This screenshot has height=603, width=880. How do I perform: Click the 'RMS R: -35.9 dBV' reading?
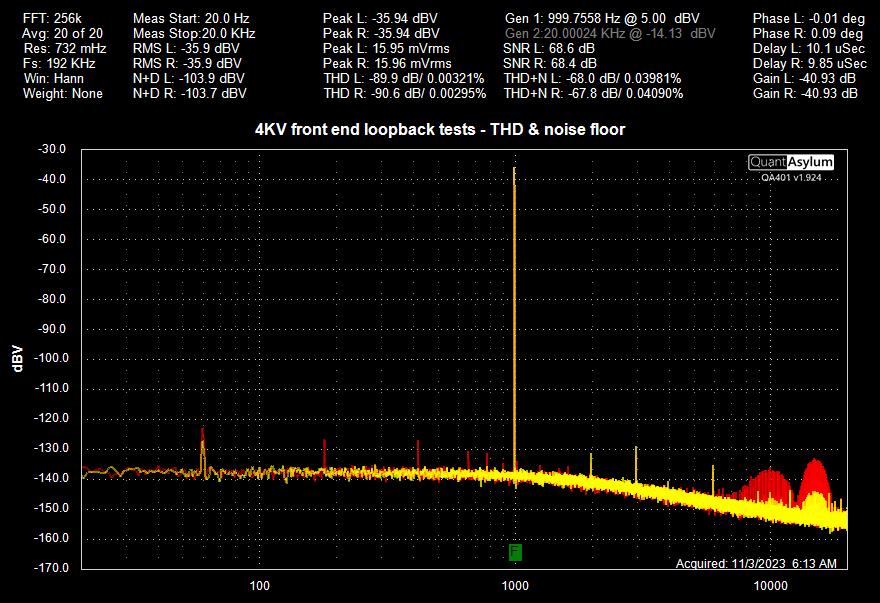tap(187, 63)
